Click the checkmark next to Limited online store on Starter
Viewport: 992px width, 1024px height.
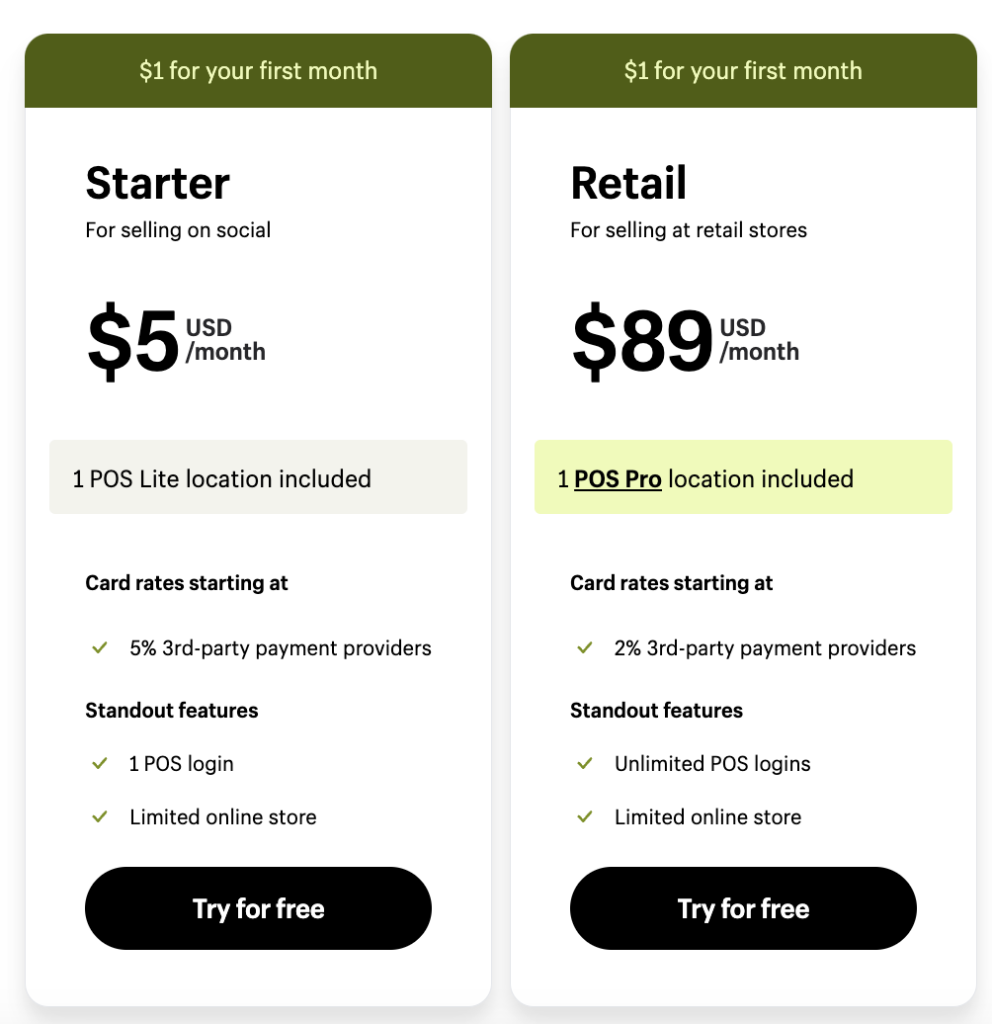pos(99,817)
